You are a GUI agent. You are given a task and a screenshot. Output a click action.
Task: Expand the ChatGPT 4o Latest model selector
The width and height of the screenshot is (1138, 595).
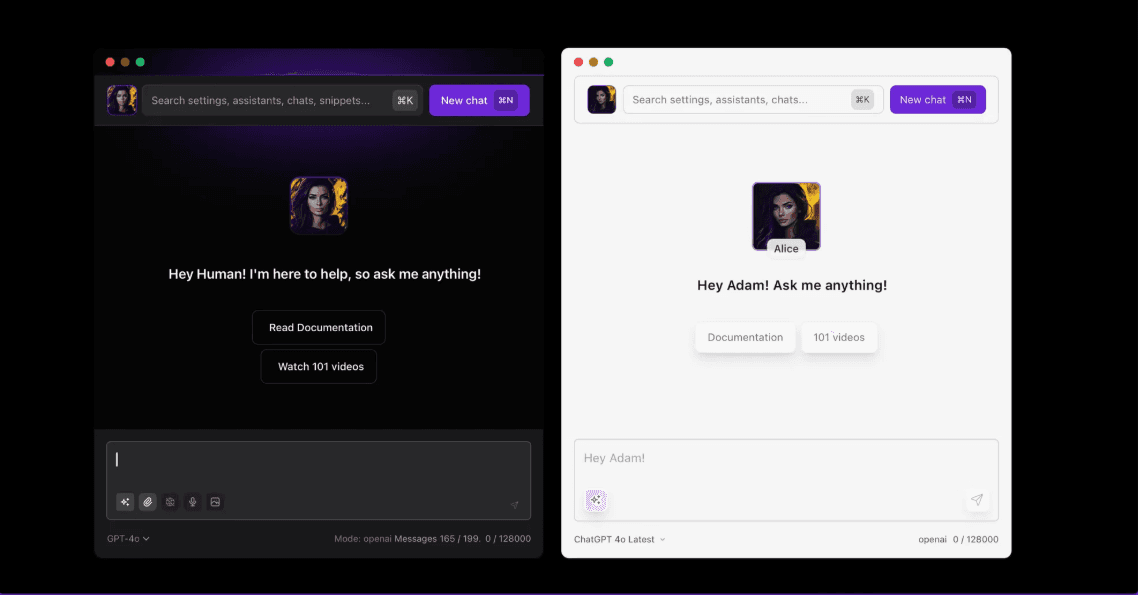point(619,540)
